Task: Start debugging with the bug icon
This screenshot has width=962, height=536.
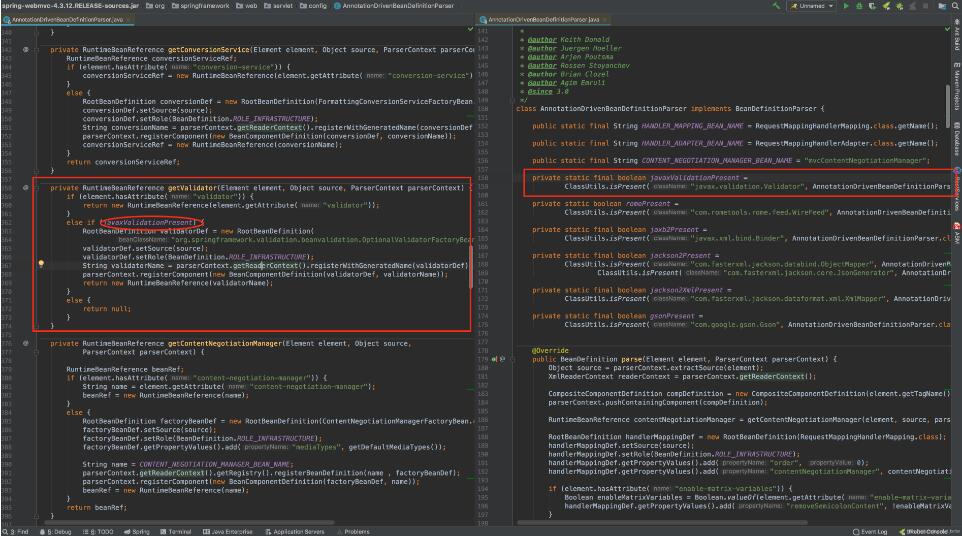Action: click(859, 6)
